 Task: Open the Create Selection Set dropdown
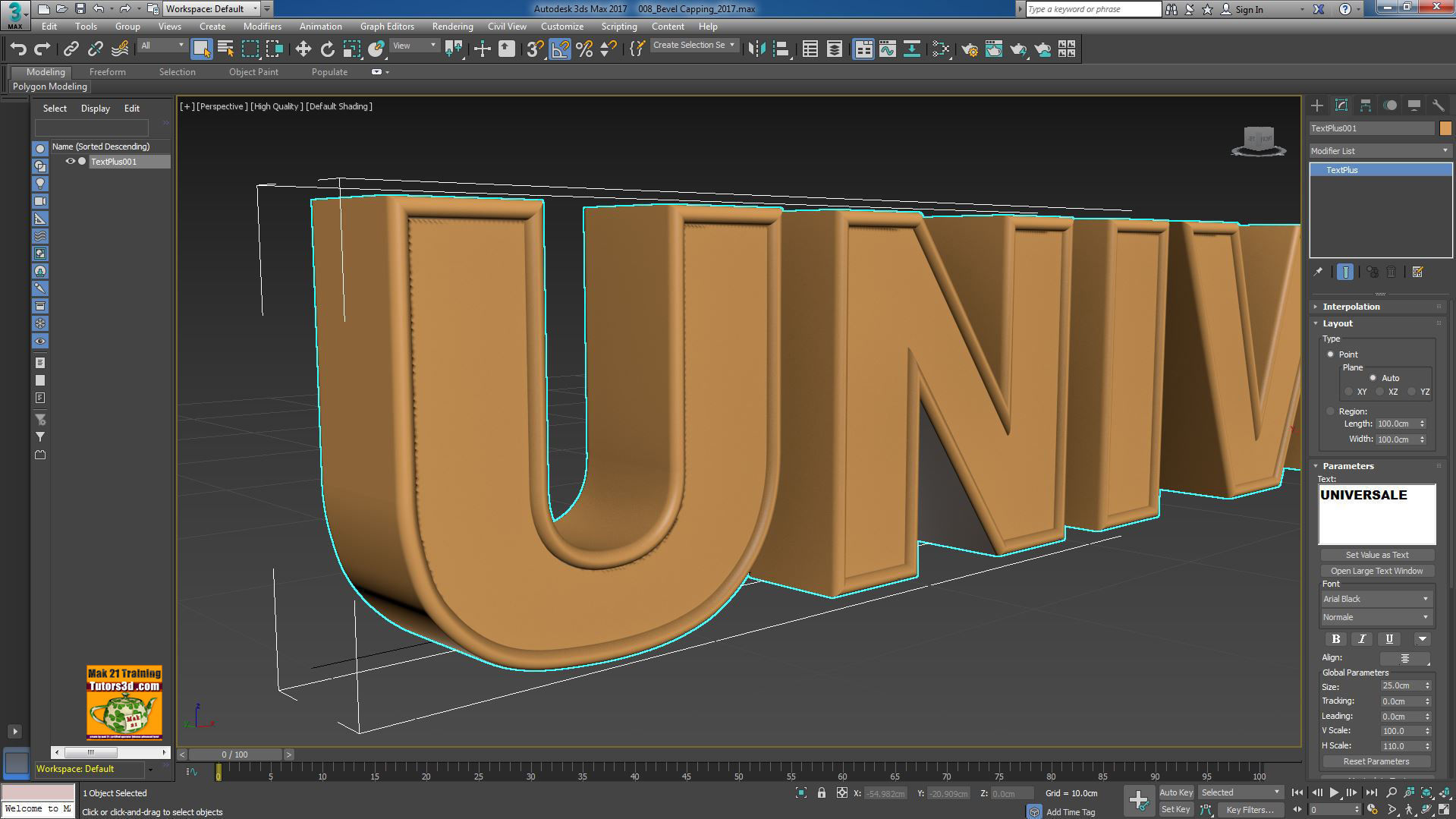point(694,45)
